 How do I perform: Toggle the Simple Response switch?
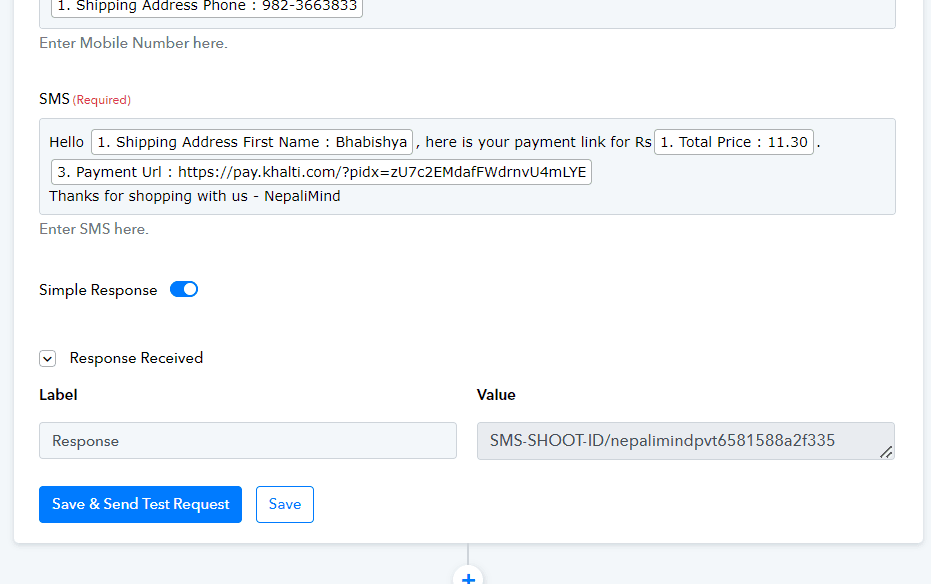[x=183, y=290]
